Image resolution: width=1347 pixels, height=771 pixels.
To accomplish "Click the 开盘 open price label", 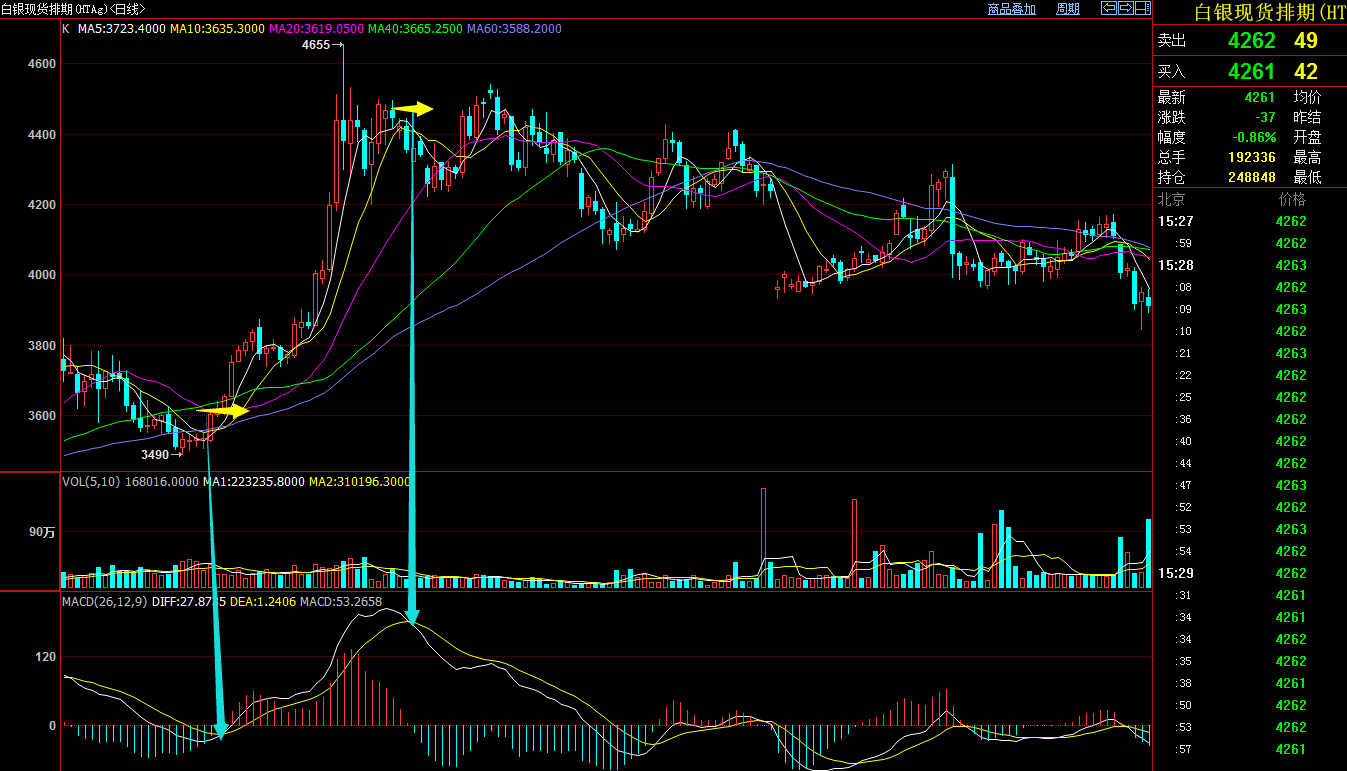I will click(x=1307, y=138).
